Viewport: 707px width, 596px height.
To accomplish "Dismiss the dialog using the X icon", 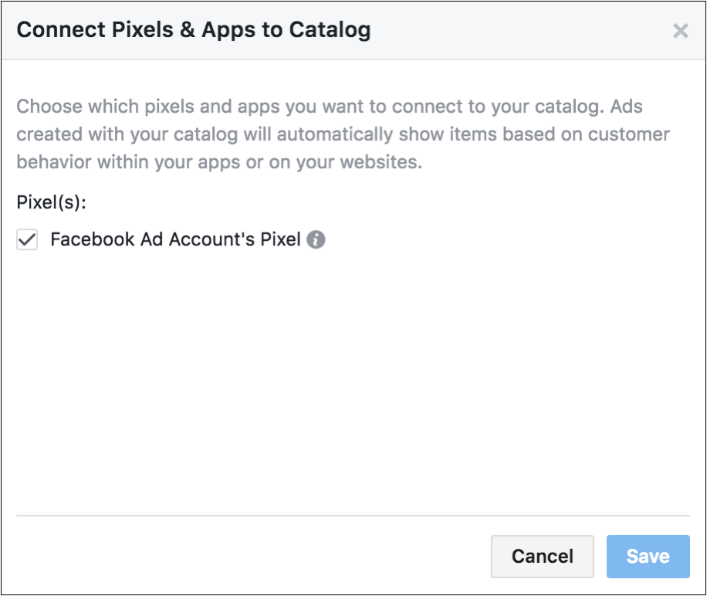I will pos(680,31).
